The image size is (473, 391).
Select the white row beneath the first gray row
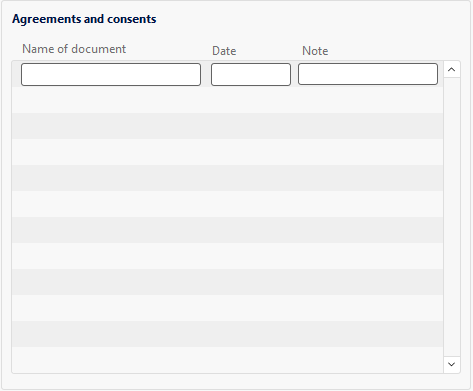[x=227, y=152]
